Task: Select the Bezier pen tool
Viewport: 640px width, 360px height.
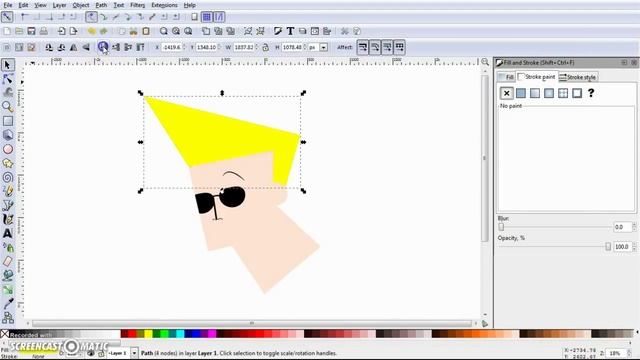Action: (x=8, y=205)
